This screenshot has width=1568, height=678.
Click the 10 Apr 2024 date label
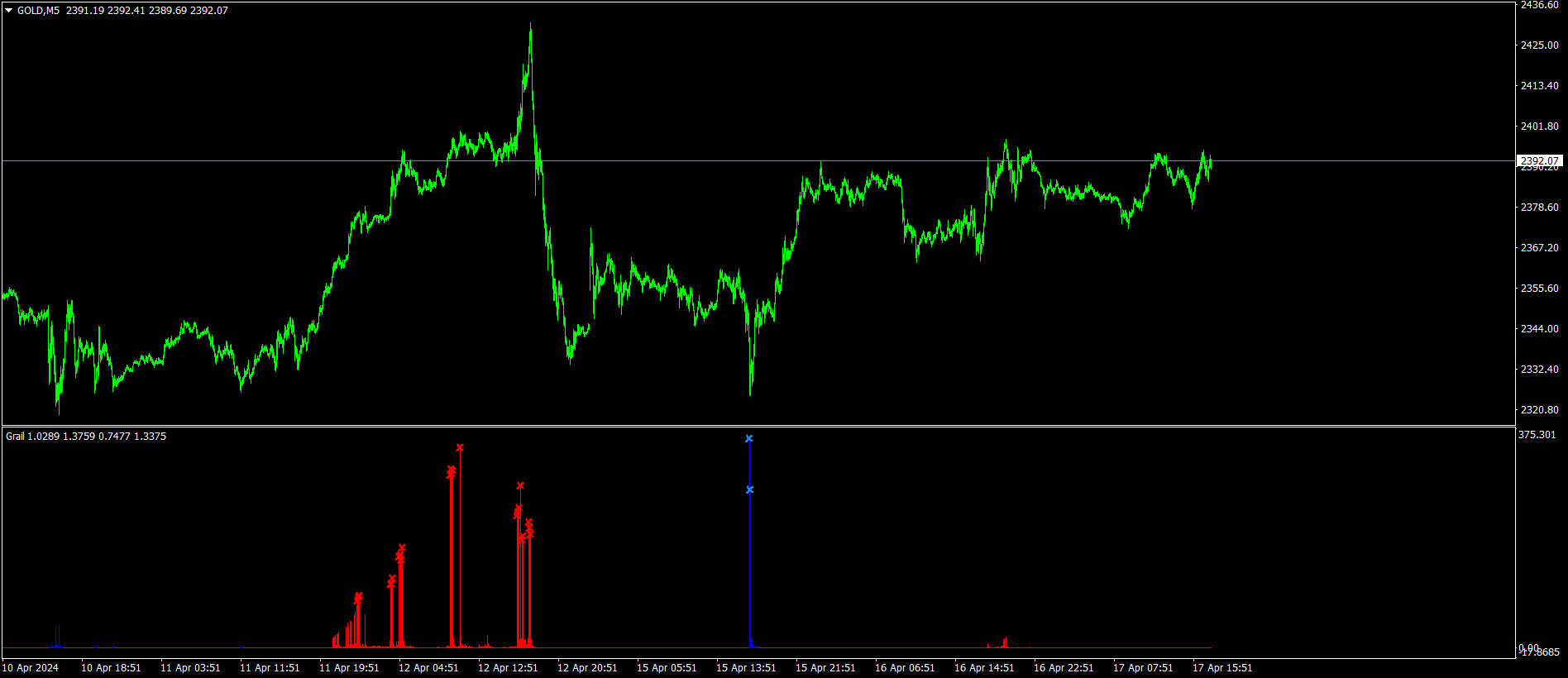pos(31,668)
